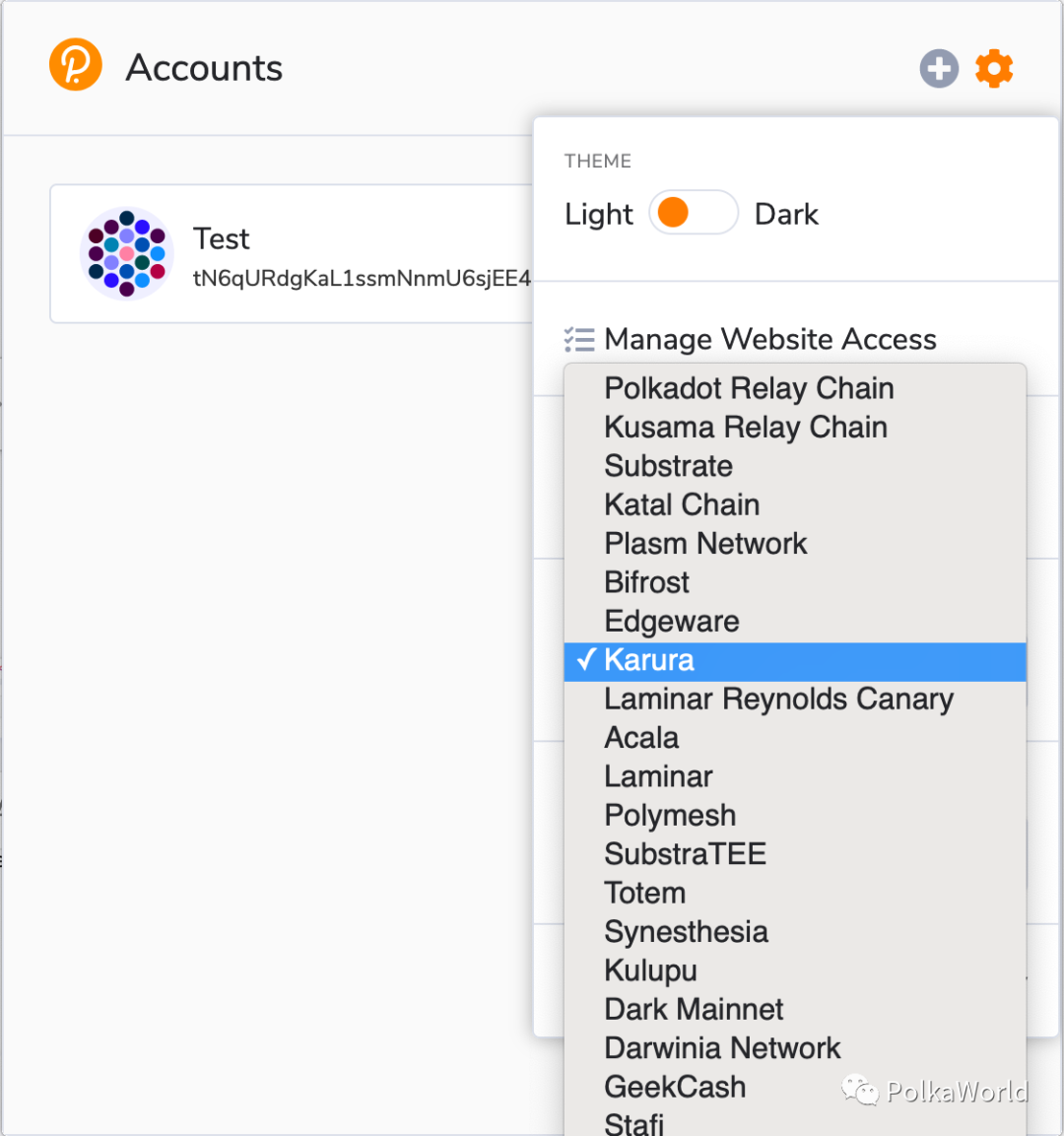Select Kulupu network option

(x=795, y=970)
